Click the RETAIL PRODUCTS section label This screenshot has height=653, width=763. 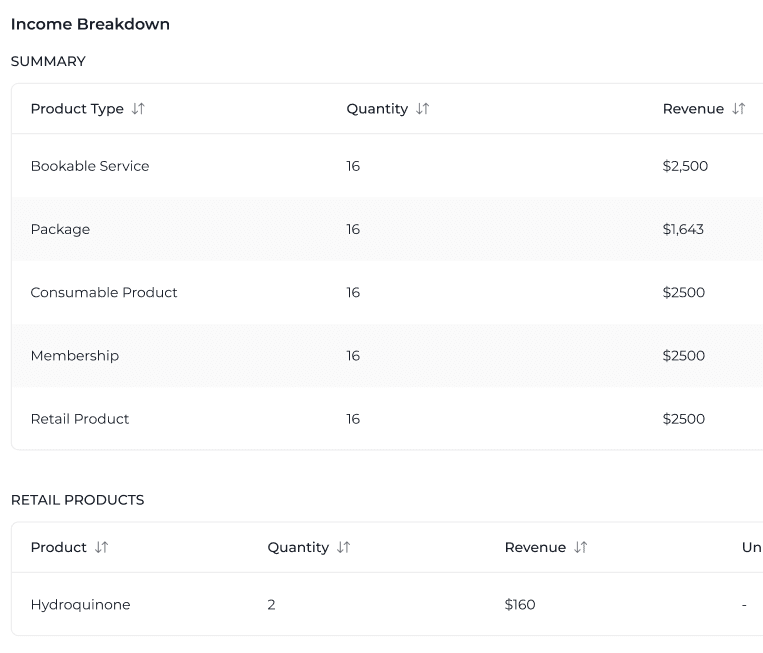[77, 500]
